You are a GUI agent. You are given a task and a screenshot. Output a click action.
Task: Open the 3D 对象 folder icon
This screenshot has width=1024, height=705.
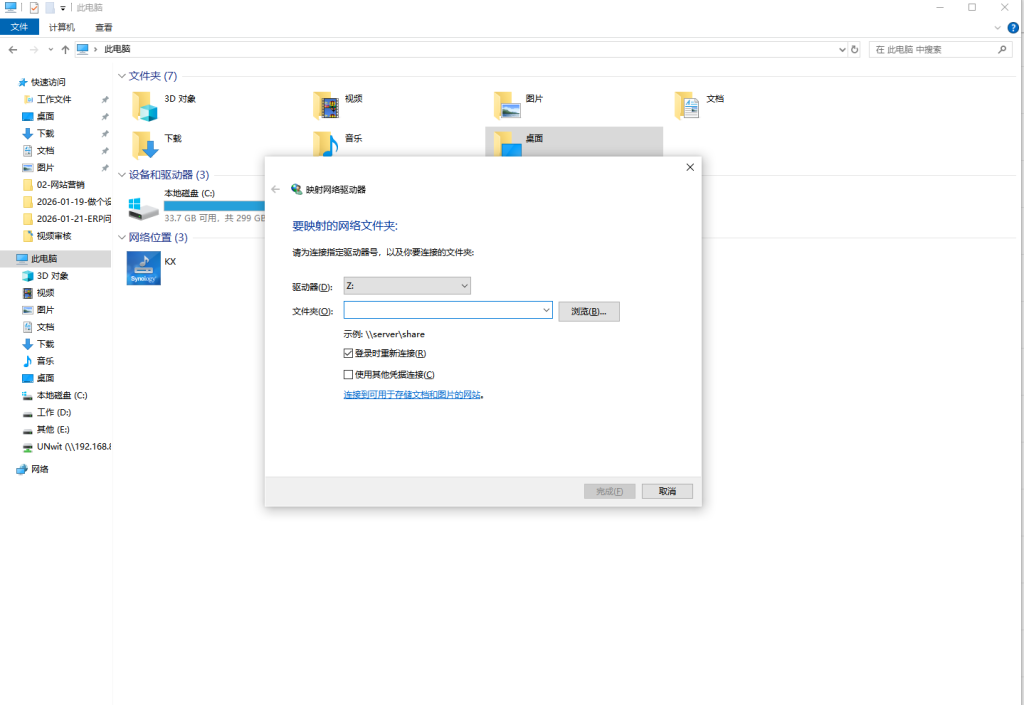tap(146, 106)
